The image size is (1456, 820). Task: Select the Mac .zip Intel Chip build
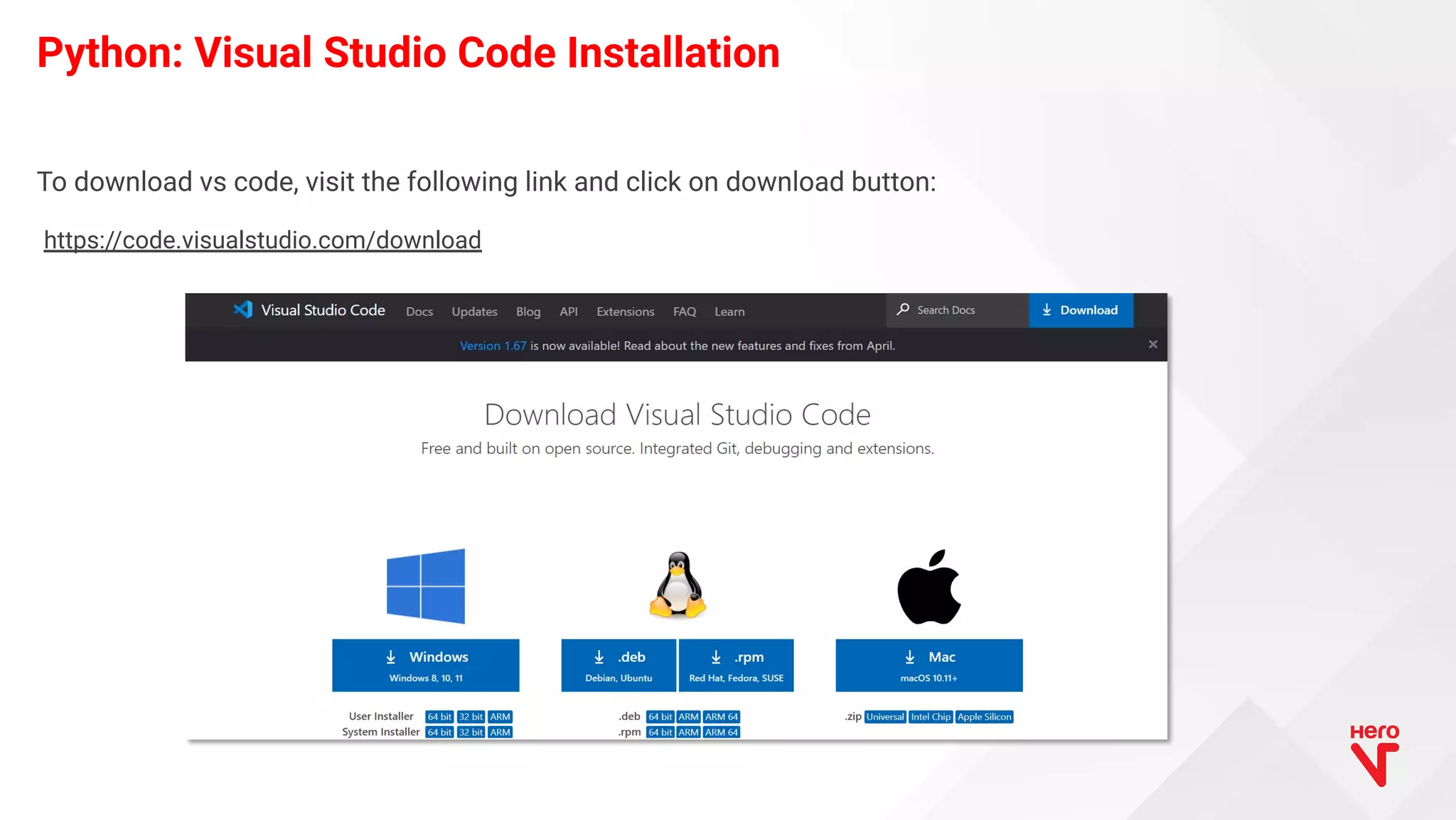point(931,717)
